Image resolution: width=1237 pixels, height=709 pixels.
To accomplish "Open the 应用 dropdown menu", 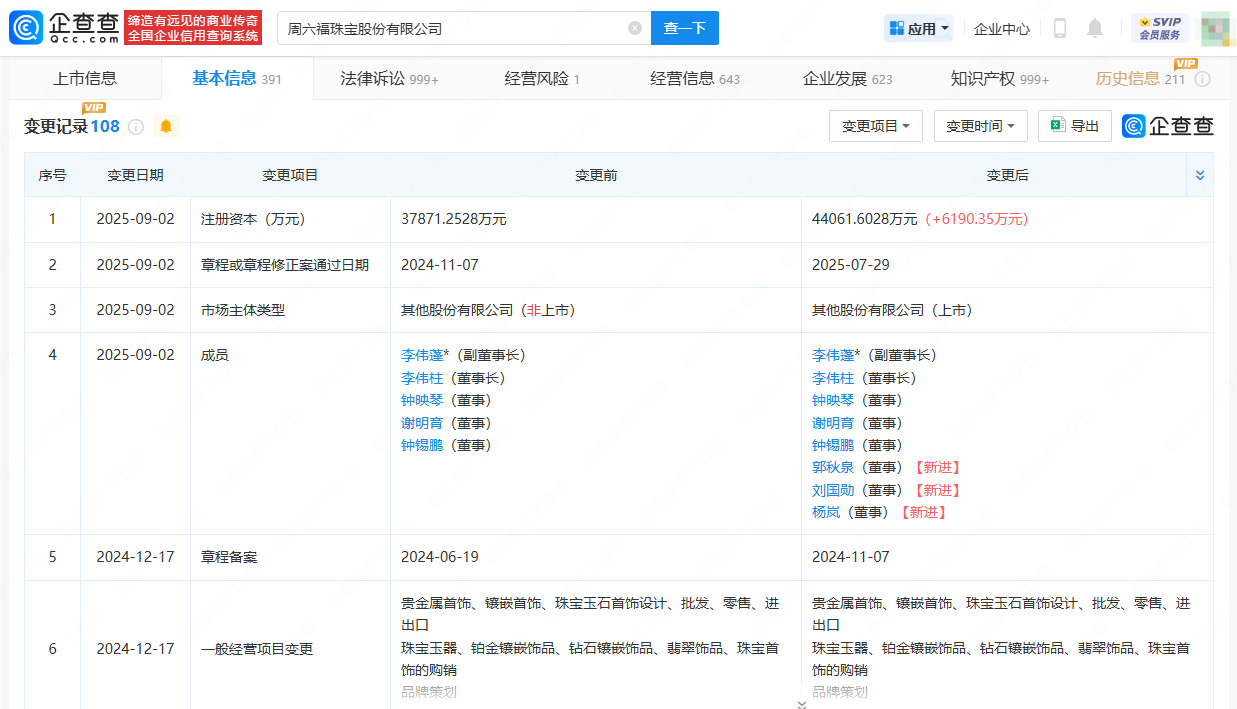I will (x=919, y=28).
